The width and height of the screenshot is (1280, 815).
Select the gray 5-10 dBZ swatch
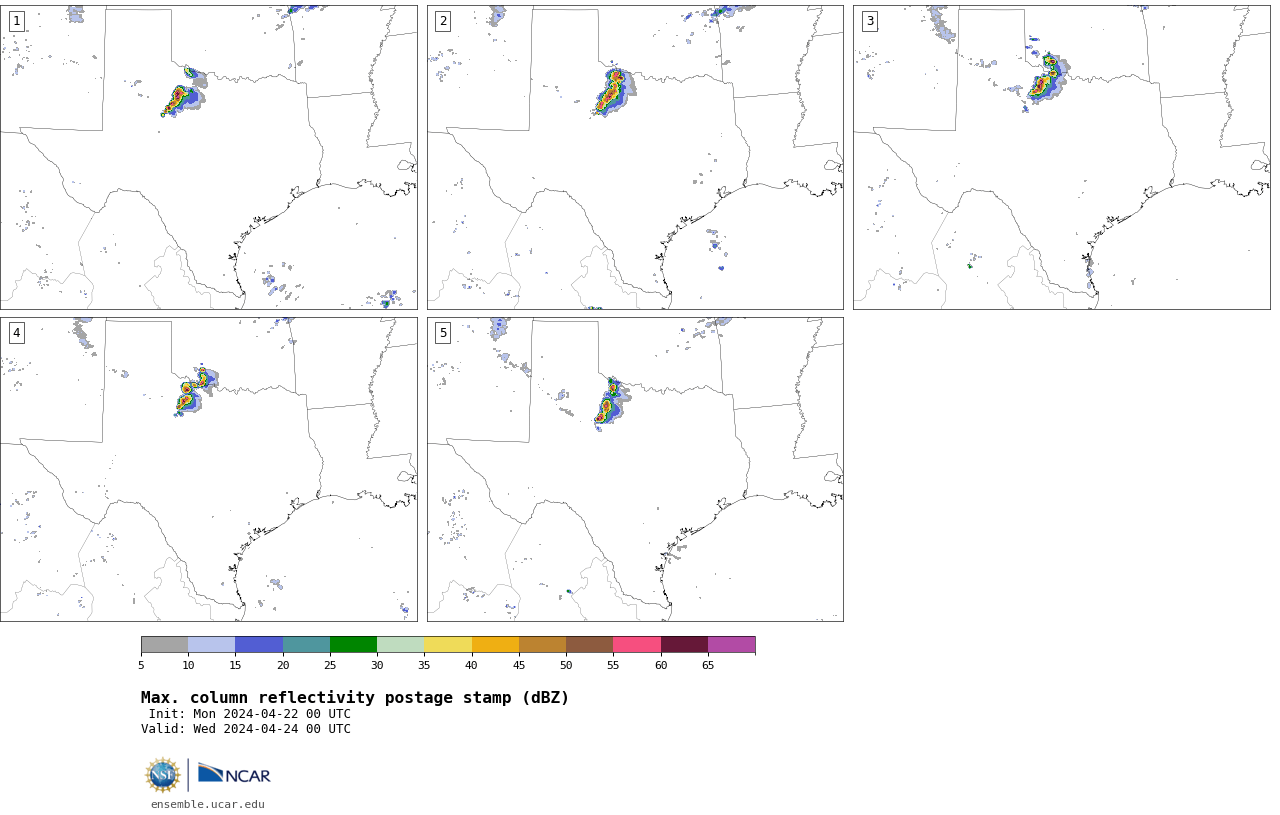pos(164,644)
